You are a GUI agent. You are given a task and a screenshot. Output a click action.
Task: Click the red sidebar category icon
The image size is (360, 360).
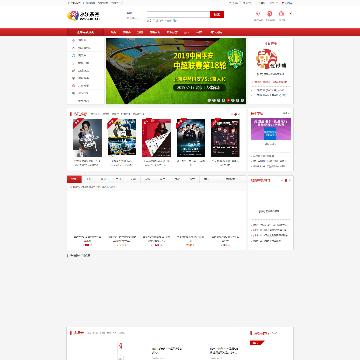pyautogui.click(x=73, y=86)
